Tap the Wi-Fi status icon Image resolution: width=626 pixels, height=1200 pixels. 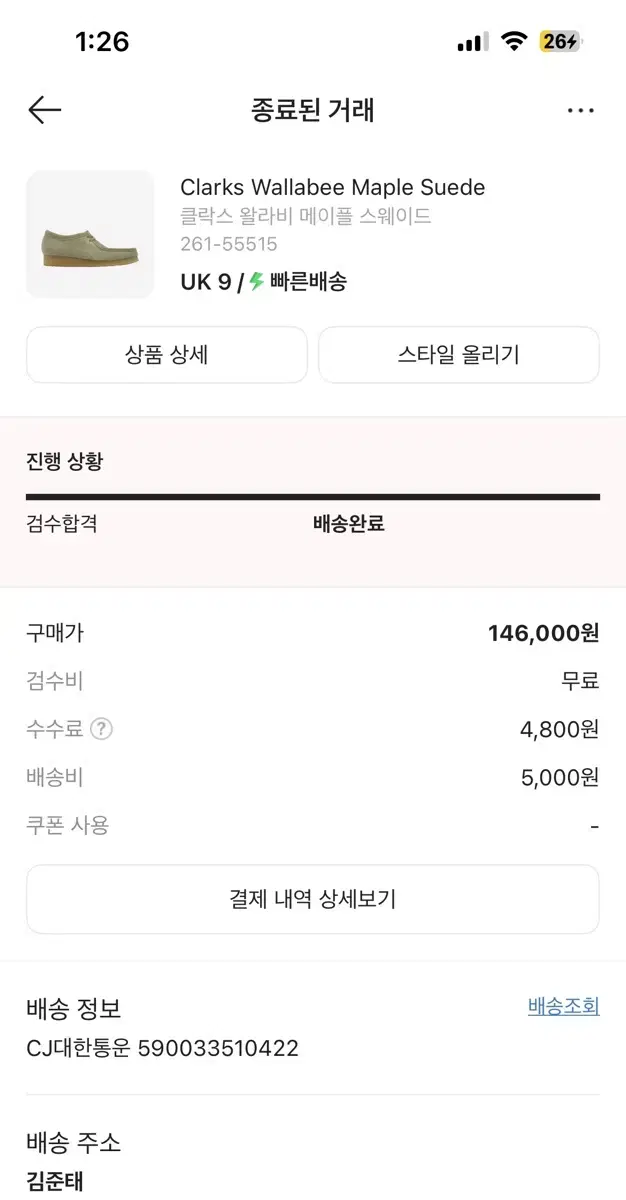[x=514, y=41]
